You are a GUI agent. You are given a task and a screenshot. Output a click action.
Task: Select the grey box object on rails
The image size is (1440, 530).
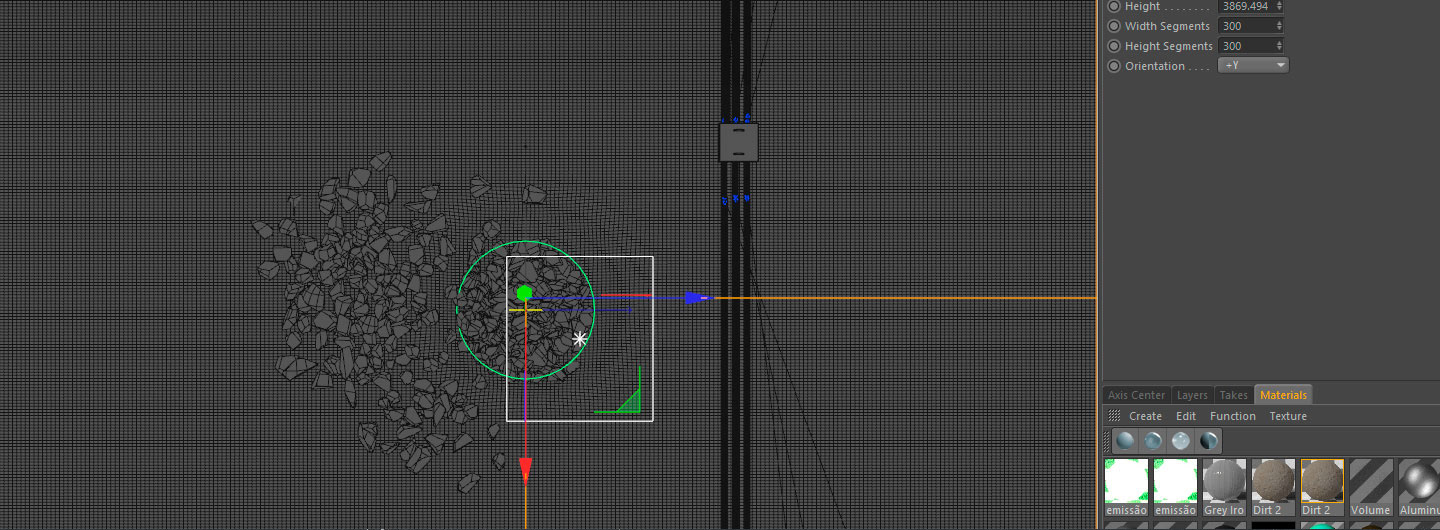pos(739,142)
